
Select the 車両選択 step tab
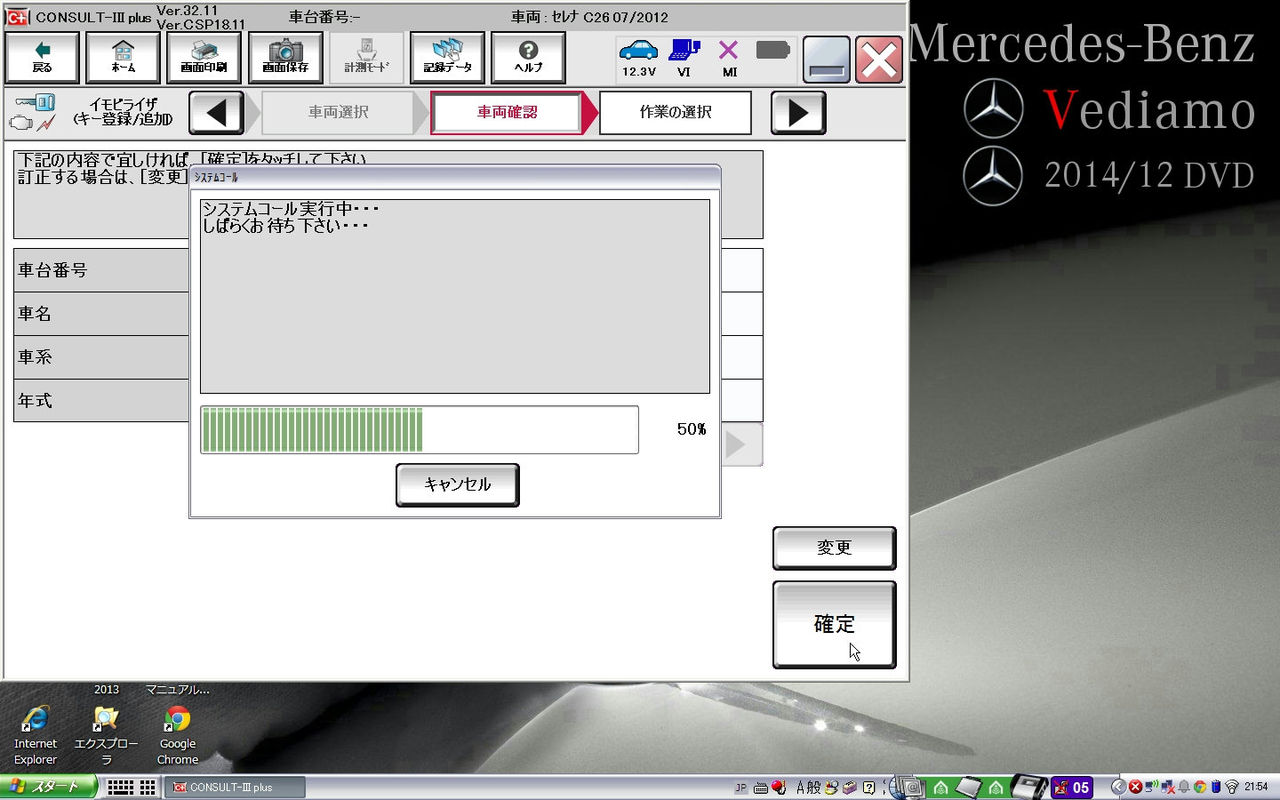coord(338,112)
